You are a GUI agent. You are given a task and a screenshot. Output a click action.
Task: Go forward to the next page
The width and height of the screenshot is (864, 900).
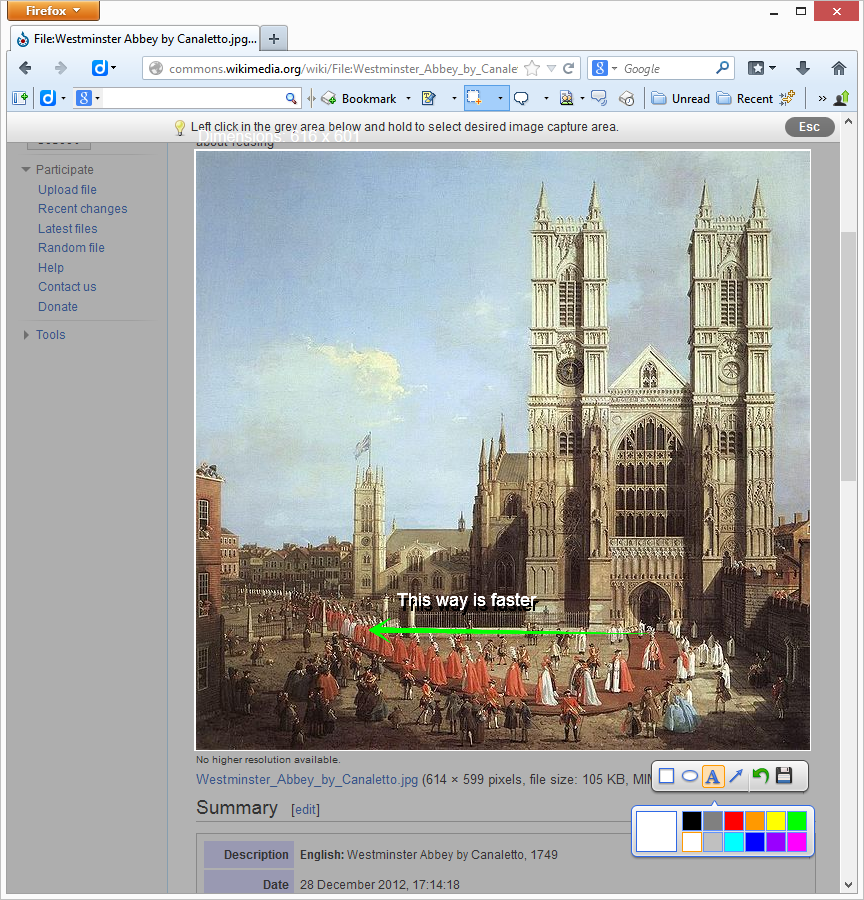pyautogui.click(x=60, y=68)
